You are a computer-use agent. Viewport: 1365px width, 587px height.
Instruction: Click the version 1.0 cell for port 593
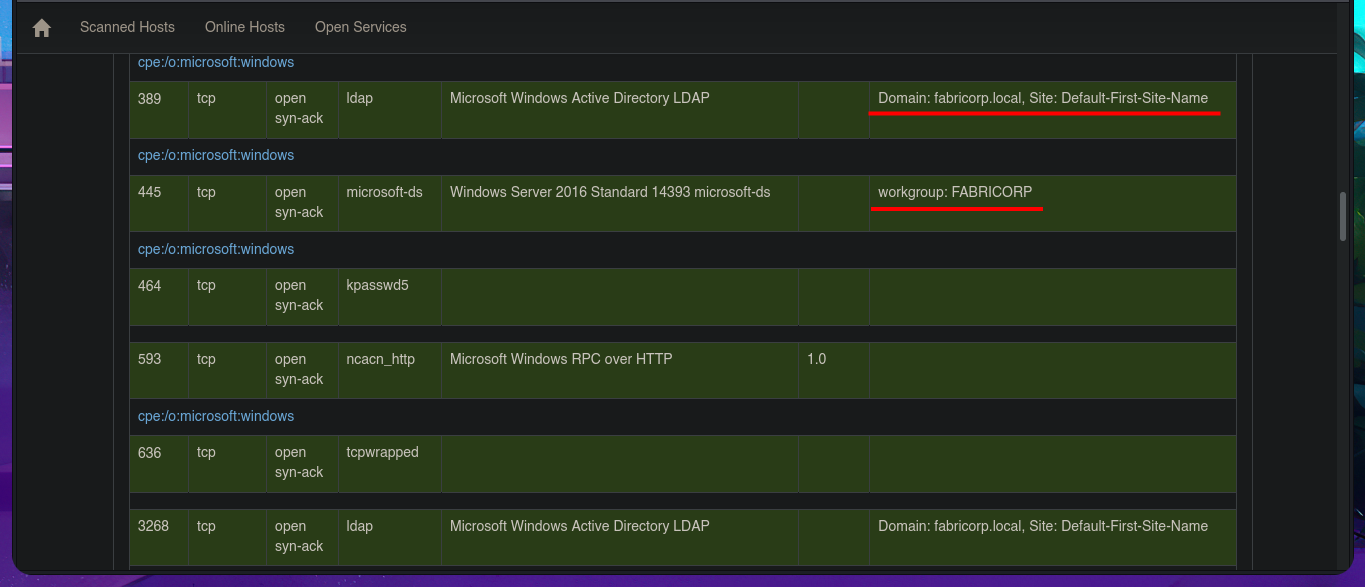(816, 359)
